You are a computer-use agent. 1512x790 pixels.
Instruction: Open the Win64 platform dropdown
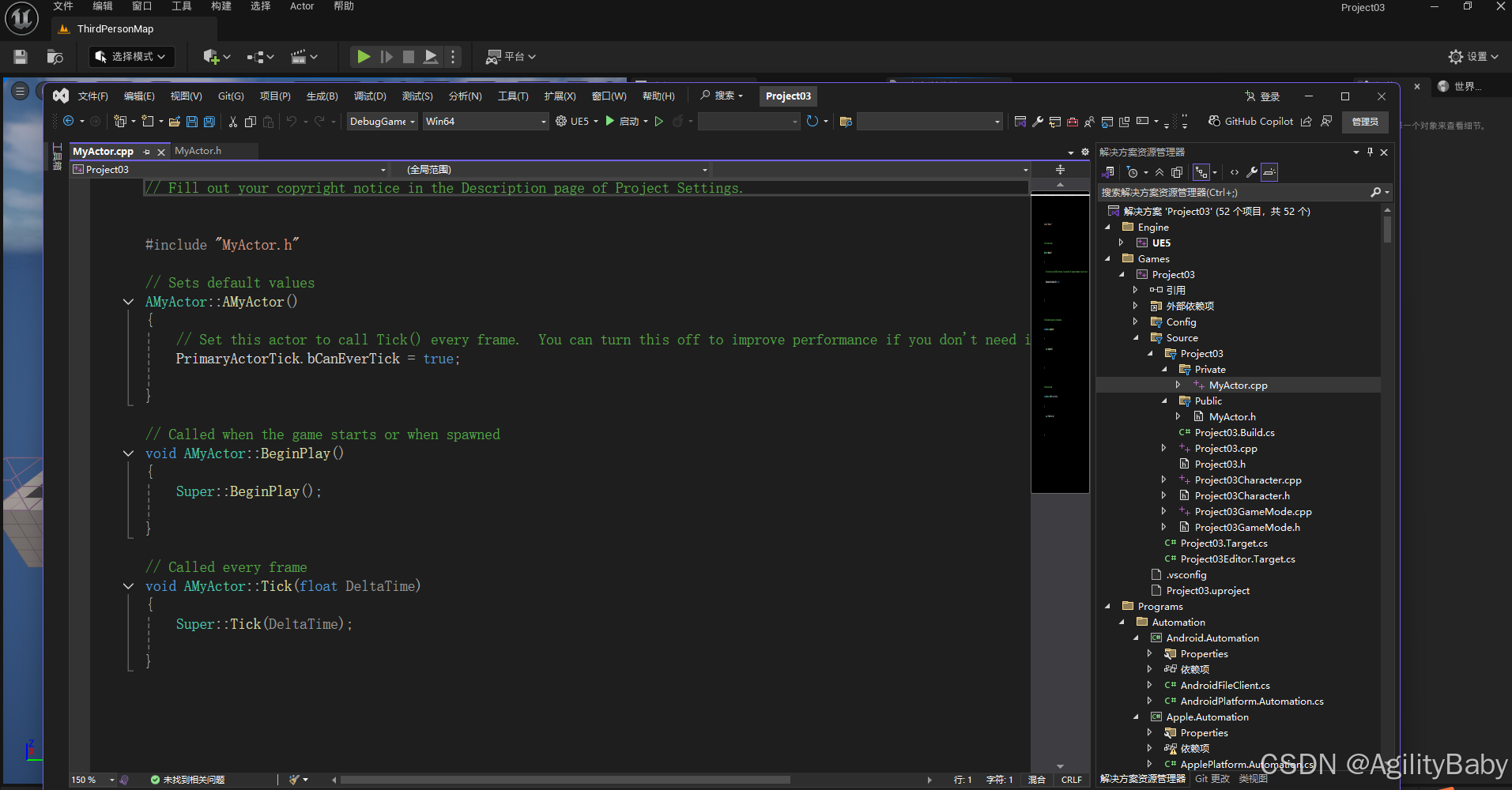485,121
